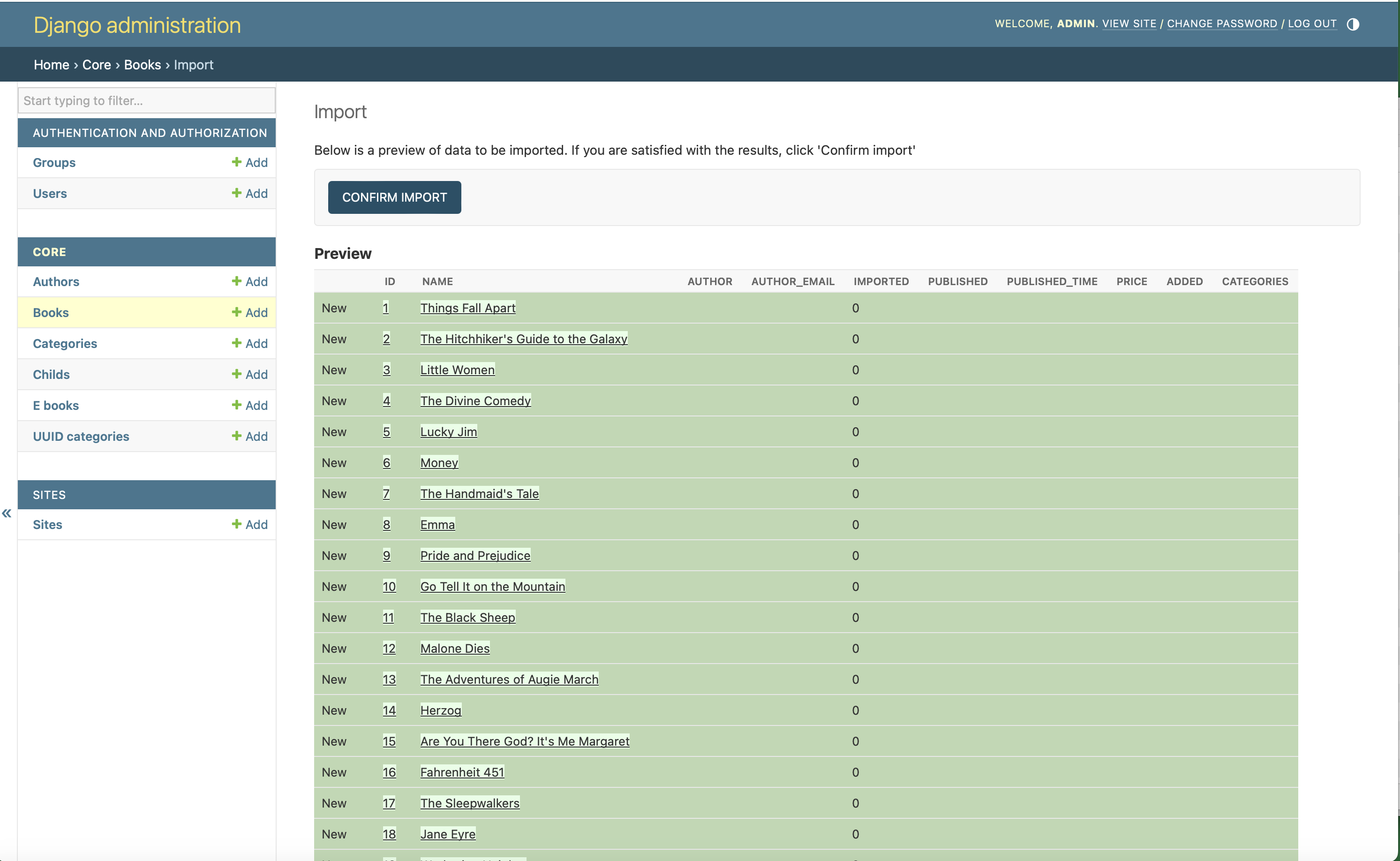
Task: Click the Log Out link
Action: click(x=1312, y=23)
